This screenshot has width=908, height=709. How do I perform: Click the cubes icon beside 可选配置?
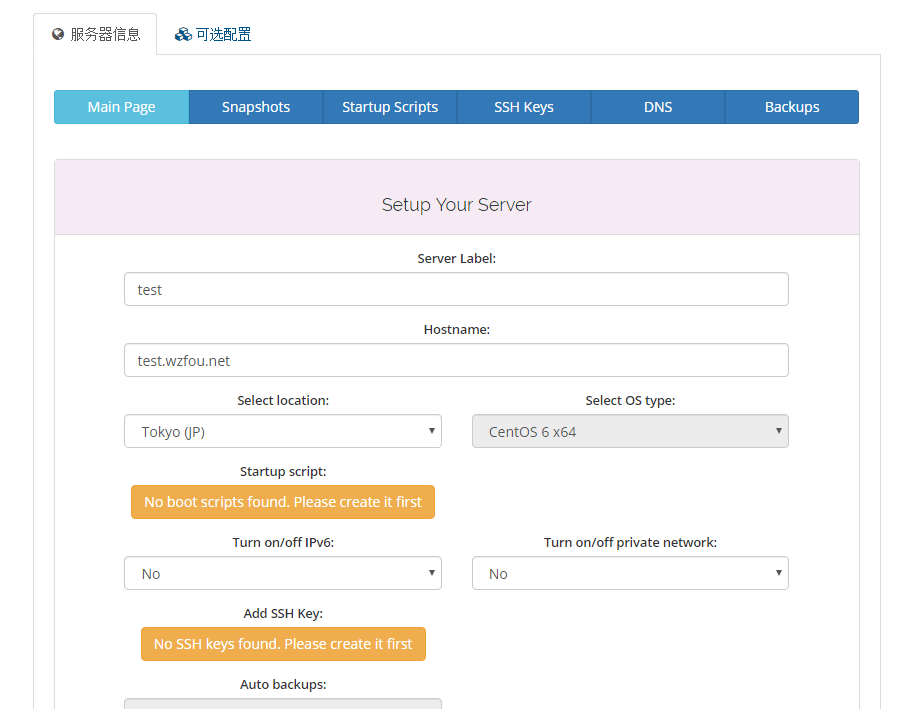coord(183,34)
